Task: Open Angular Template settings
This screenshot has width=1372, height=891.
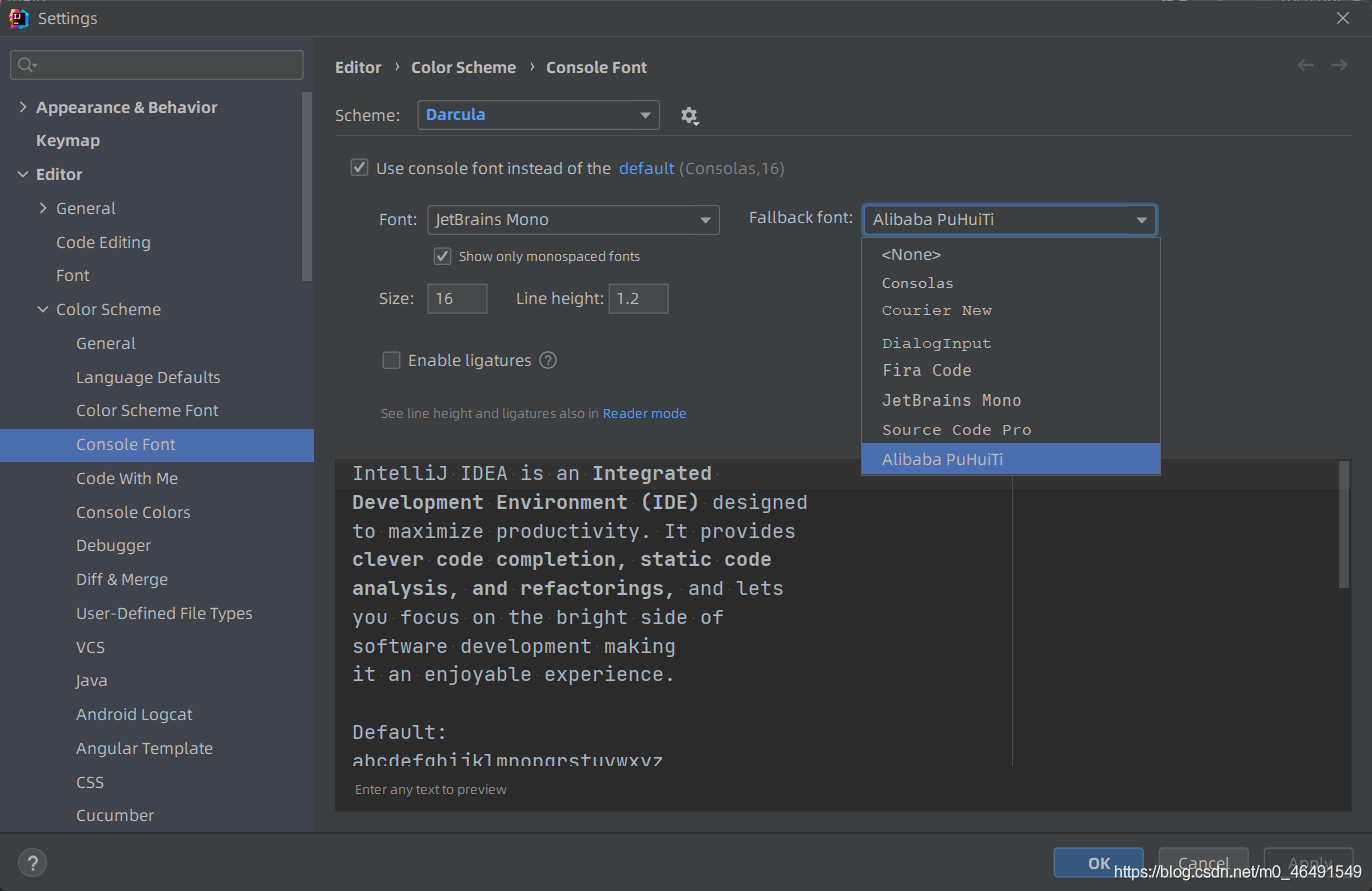Action: coord(144,748)
